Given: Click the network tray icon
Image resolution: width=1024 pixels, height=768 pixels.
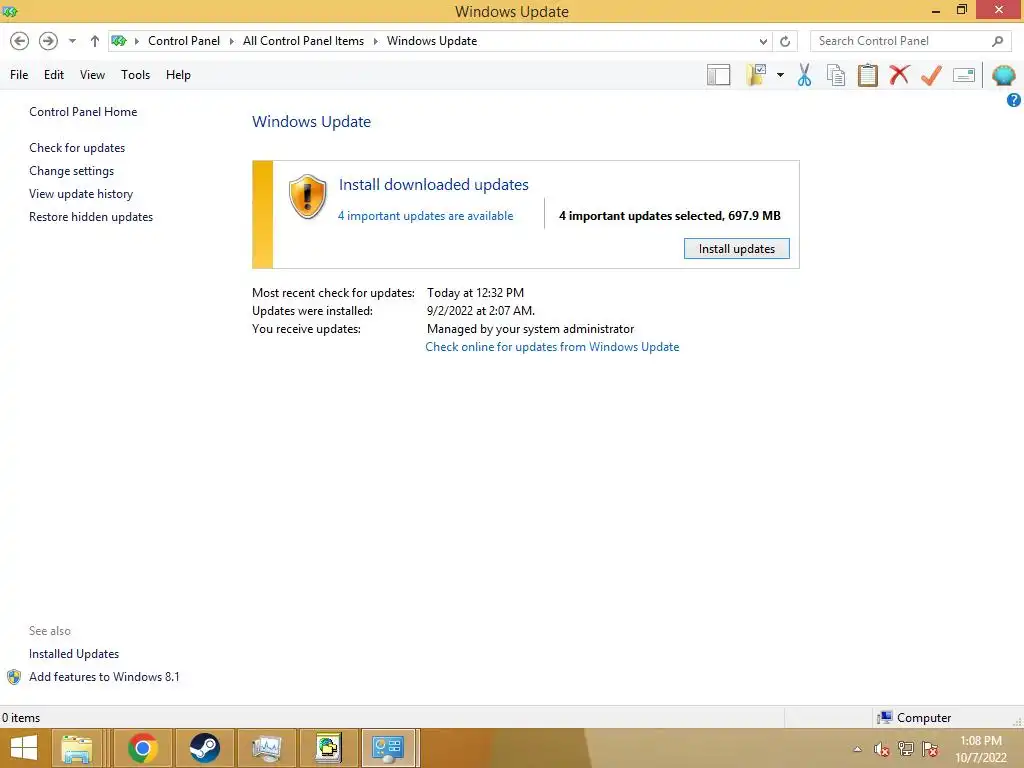Looking at the screenshot, I should [x=906, y=749].
